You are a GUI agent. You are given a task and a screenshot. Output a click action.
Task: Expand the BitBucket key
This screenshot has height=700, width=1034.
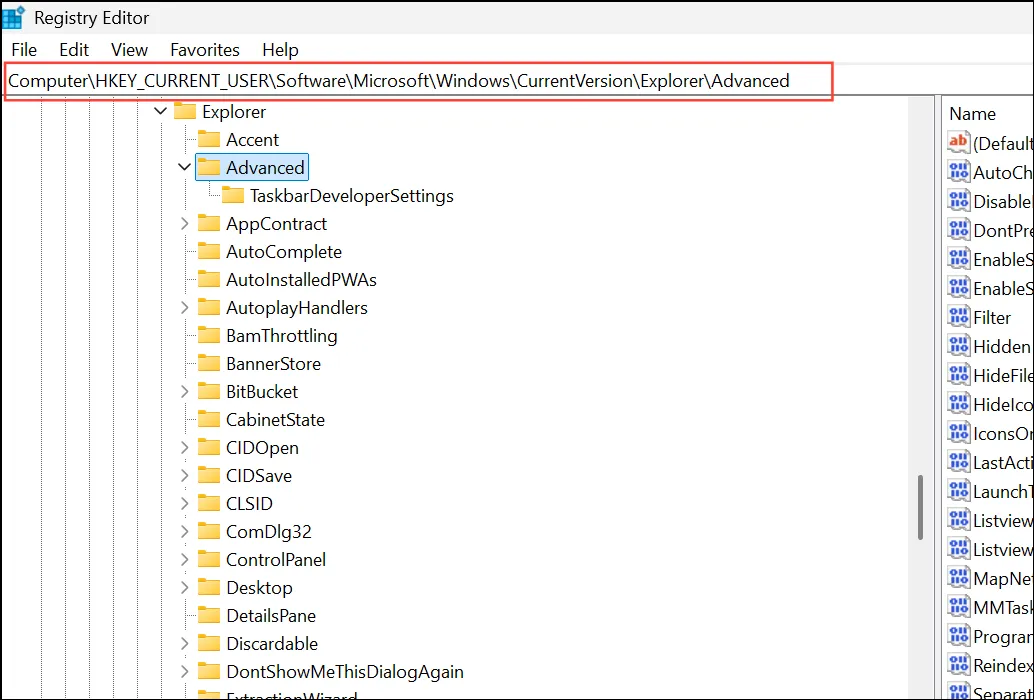coord(185,392)
